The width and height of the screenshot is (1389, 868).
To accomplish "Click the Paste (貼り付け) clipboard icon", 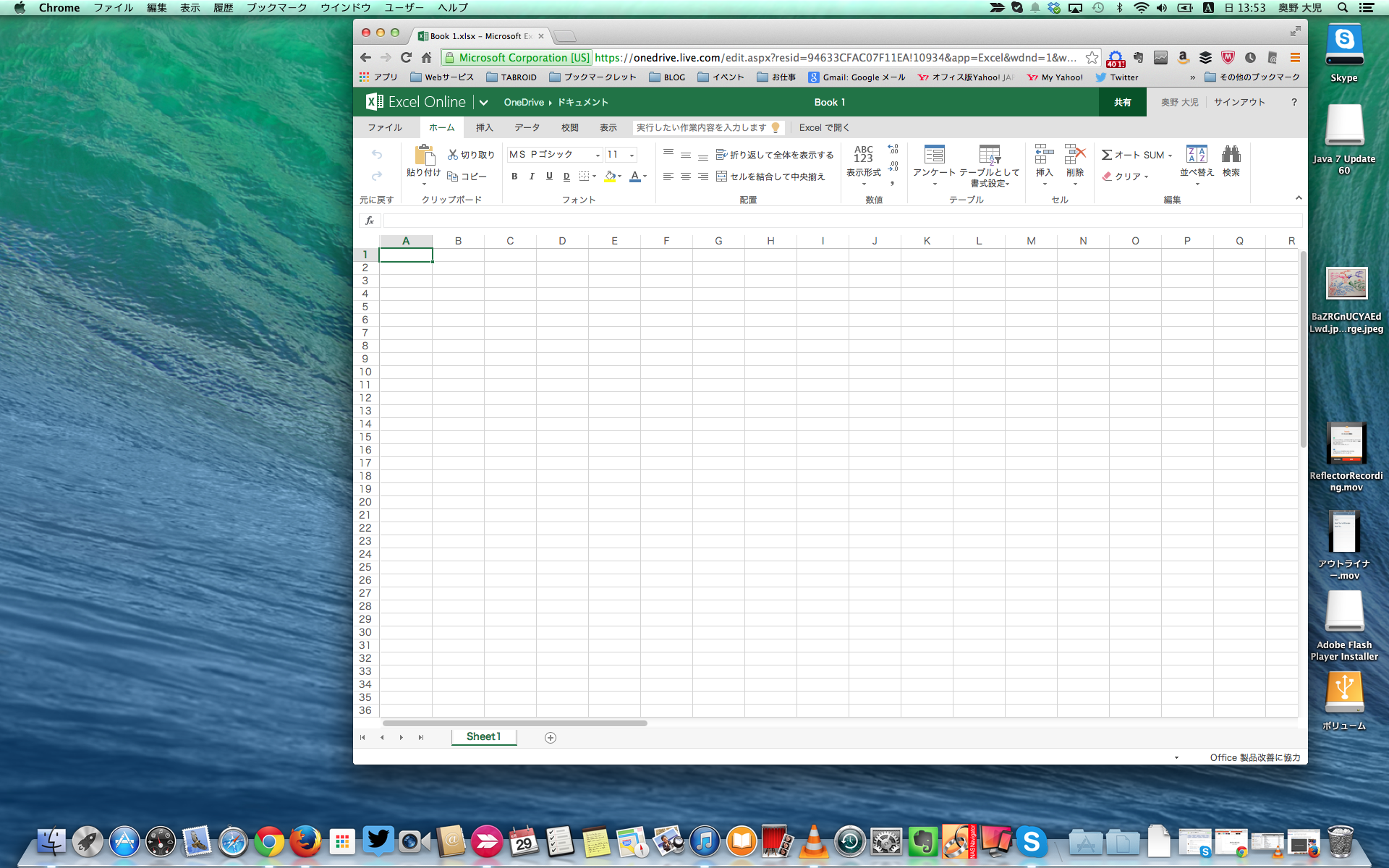I will click(424, 155).
